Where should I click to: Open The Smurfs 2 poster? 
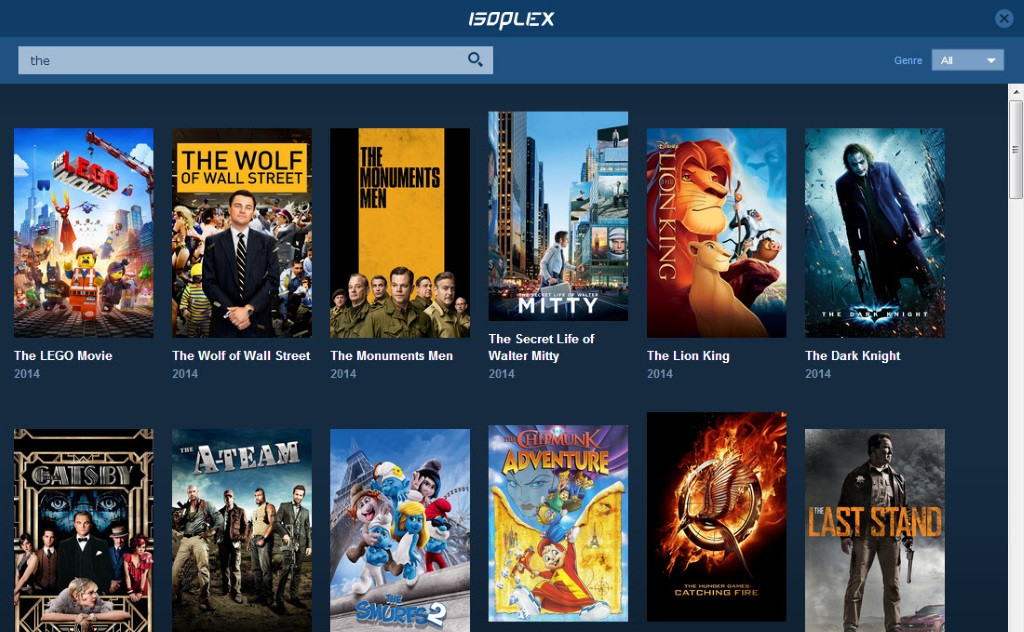point(400,530)
